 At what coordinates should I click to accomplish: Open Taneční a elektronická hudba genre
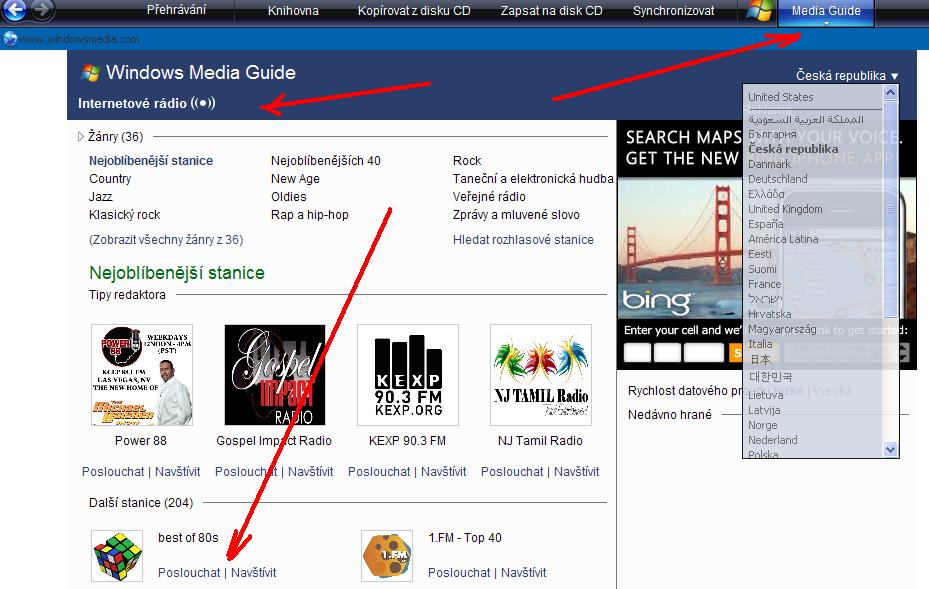click(533, 179)
